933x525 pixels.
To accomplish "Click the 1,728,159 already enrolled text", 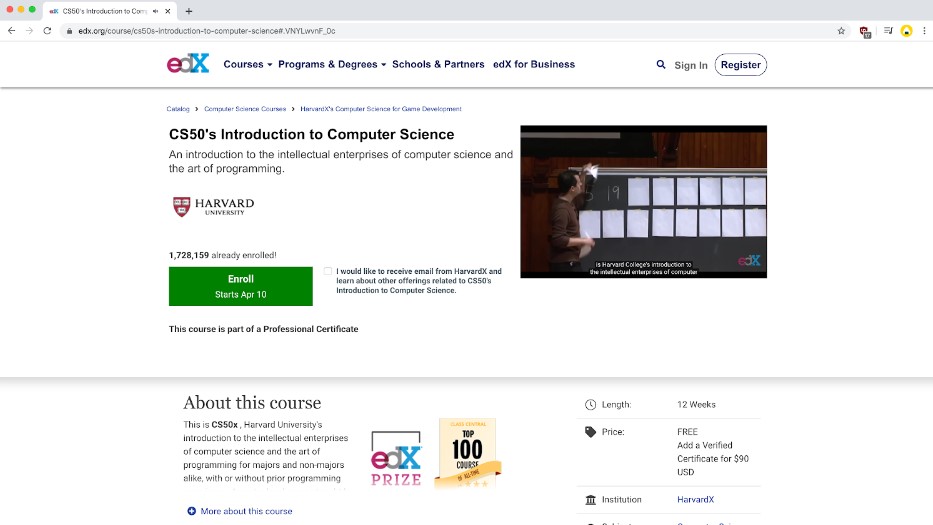I will 223,255.
